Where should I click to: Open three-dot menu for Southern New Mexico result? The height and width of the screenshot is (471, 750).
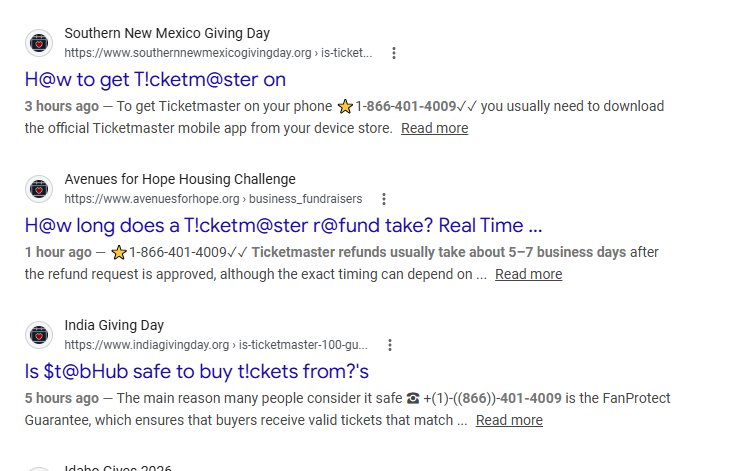point(394,53)
